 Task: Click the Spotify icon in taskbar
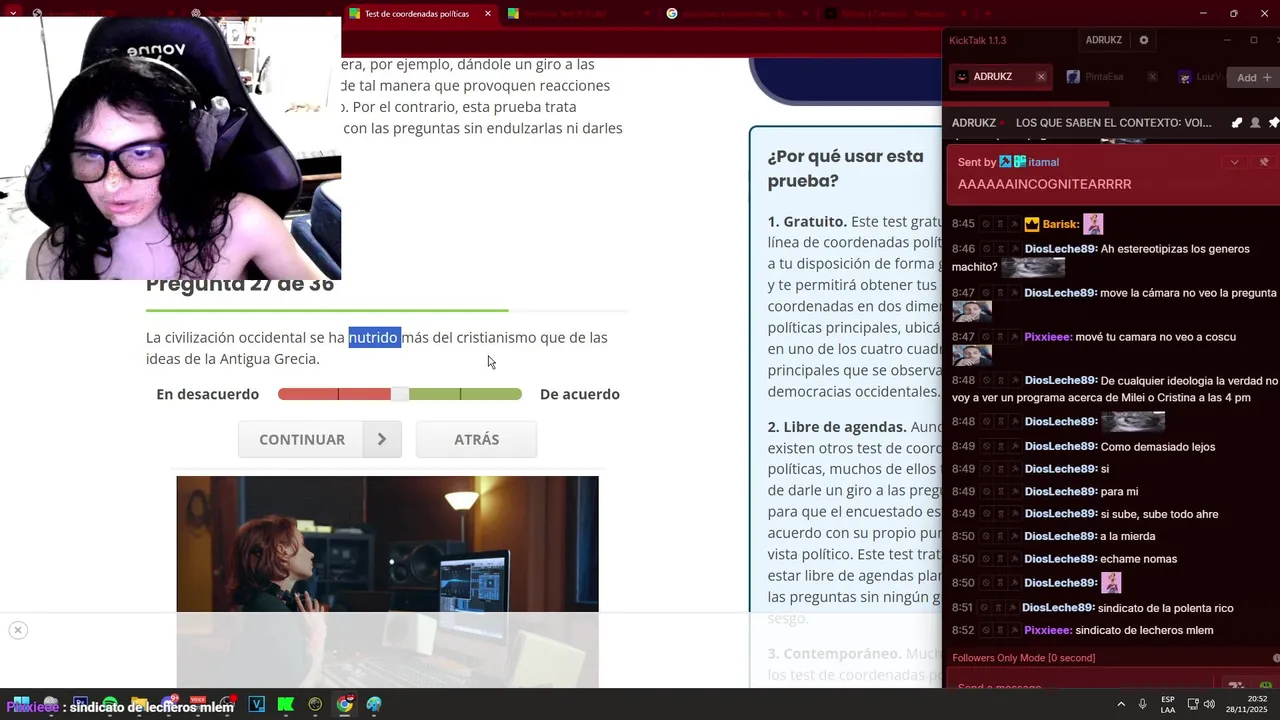point(110,704)
